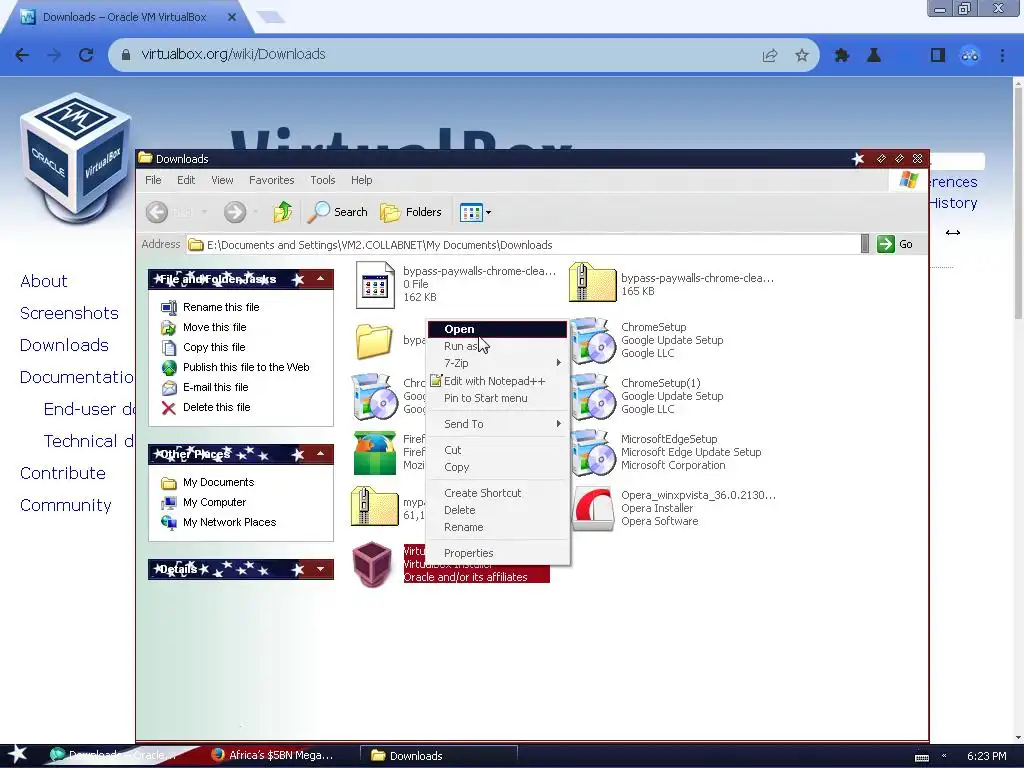The height and width of the screenshot is (768, 1024).
Task: Select the 165 KB bypass-paywalls zip icon
Action: tap(592, 282)
